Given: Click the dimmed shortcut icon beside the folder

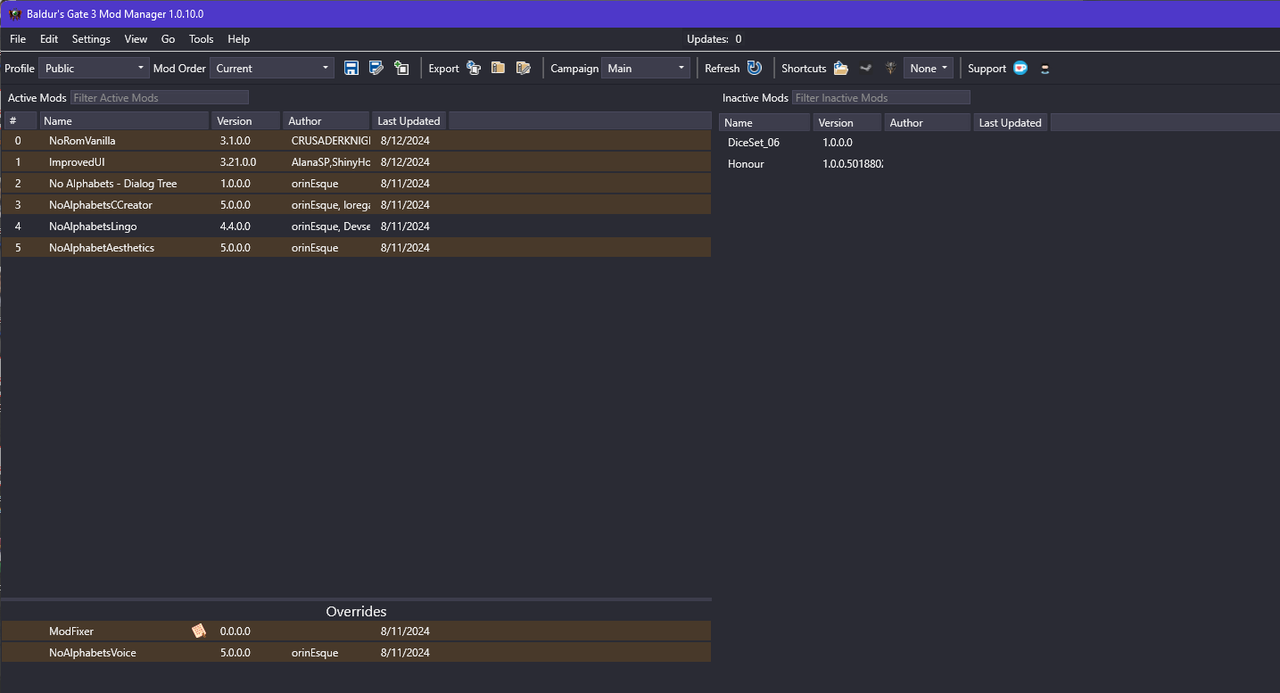Looking at the screenshot, I should click(866, 68).
